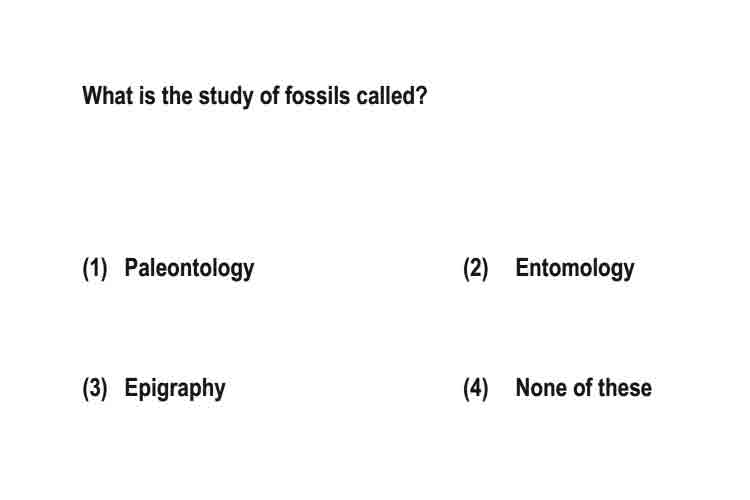Viewport: 750px width, 500px height.
Task: Click the (4) option number marker
Action: [475, 388]
